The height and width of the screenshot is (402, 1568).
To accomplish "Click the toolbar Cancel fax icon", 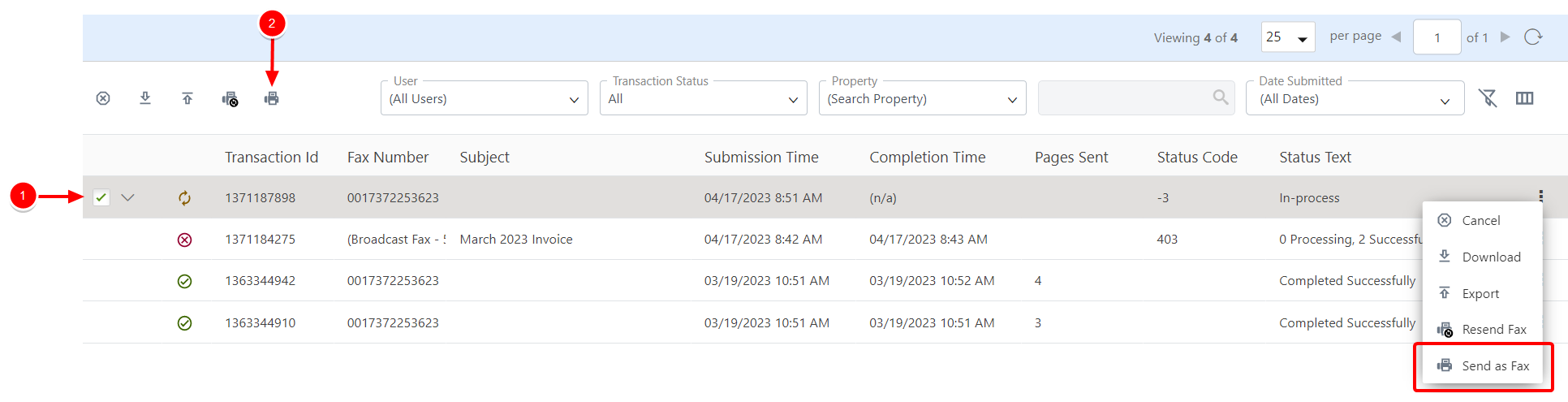I will [103, 98].
